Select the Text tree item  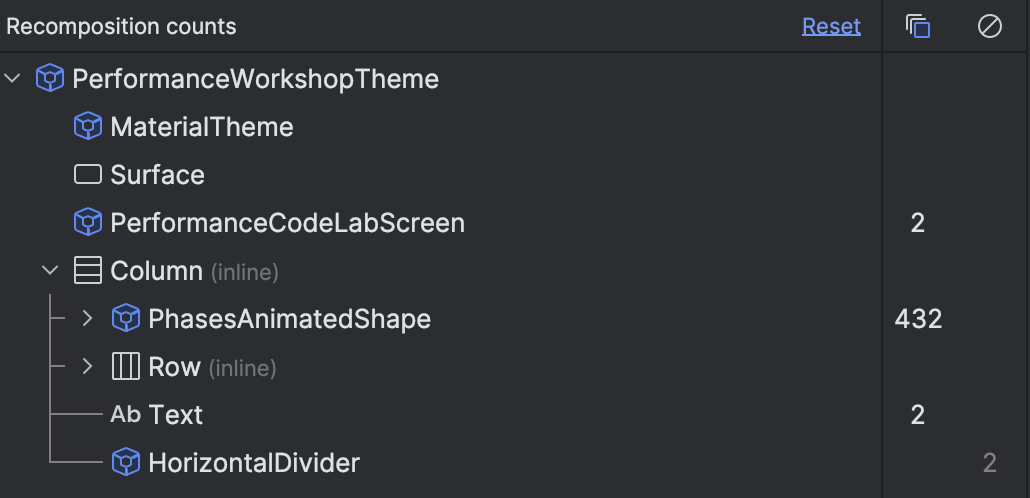176,415
